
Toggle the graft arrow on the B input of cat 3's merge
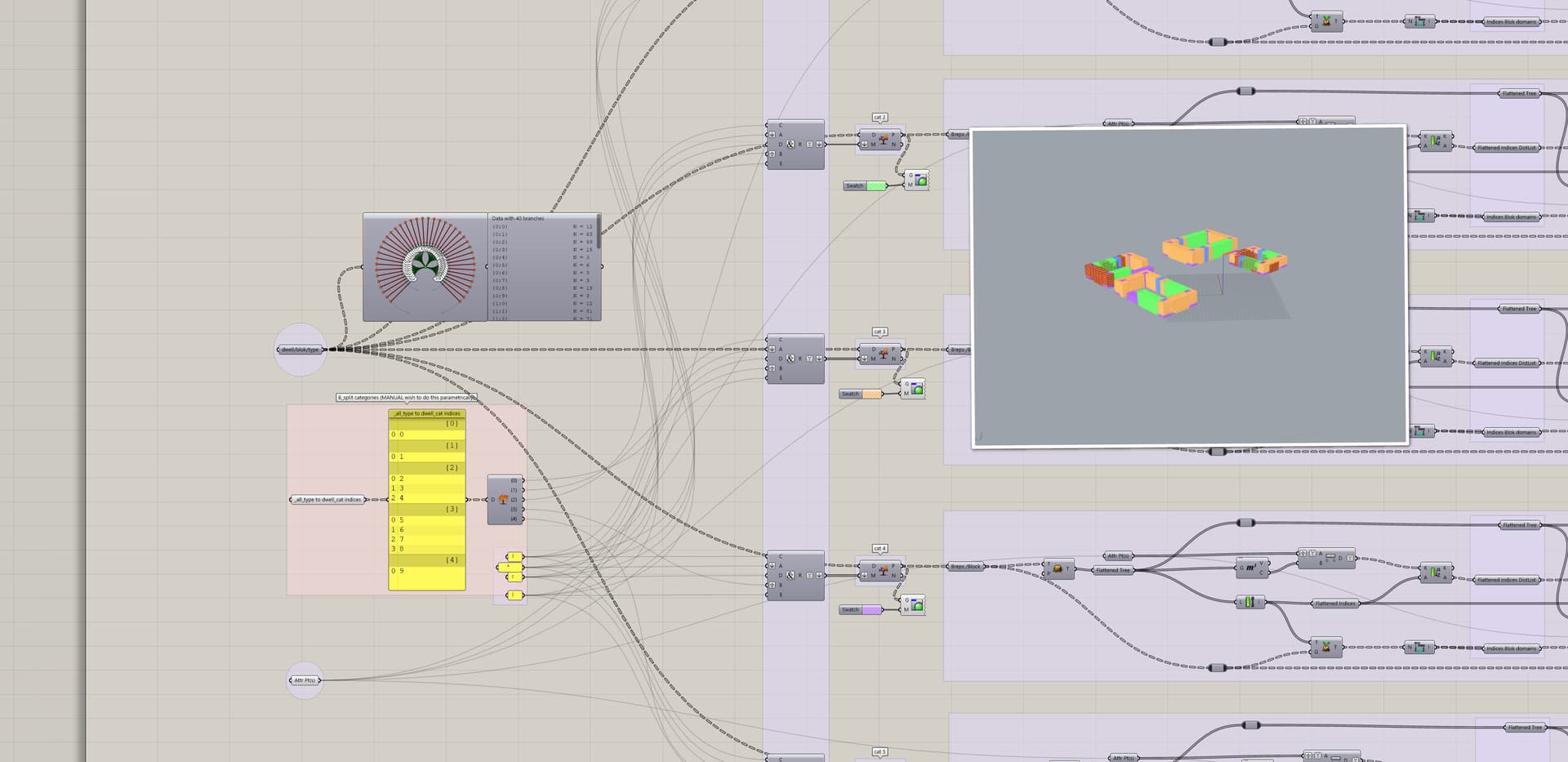(x=772, y=368)
